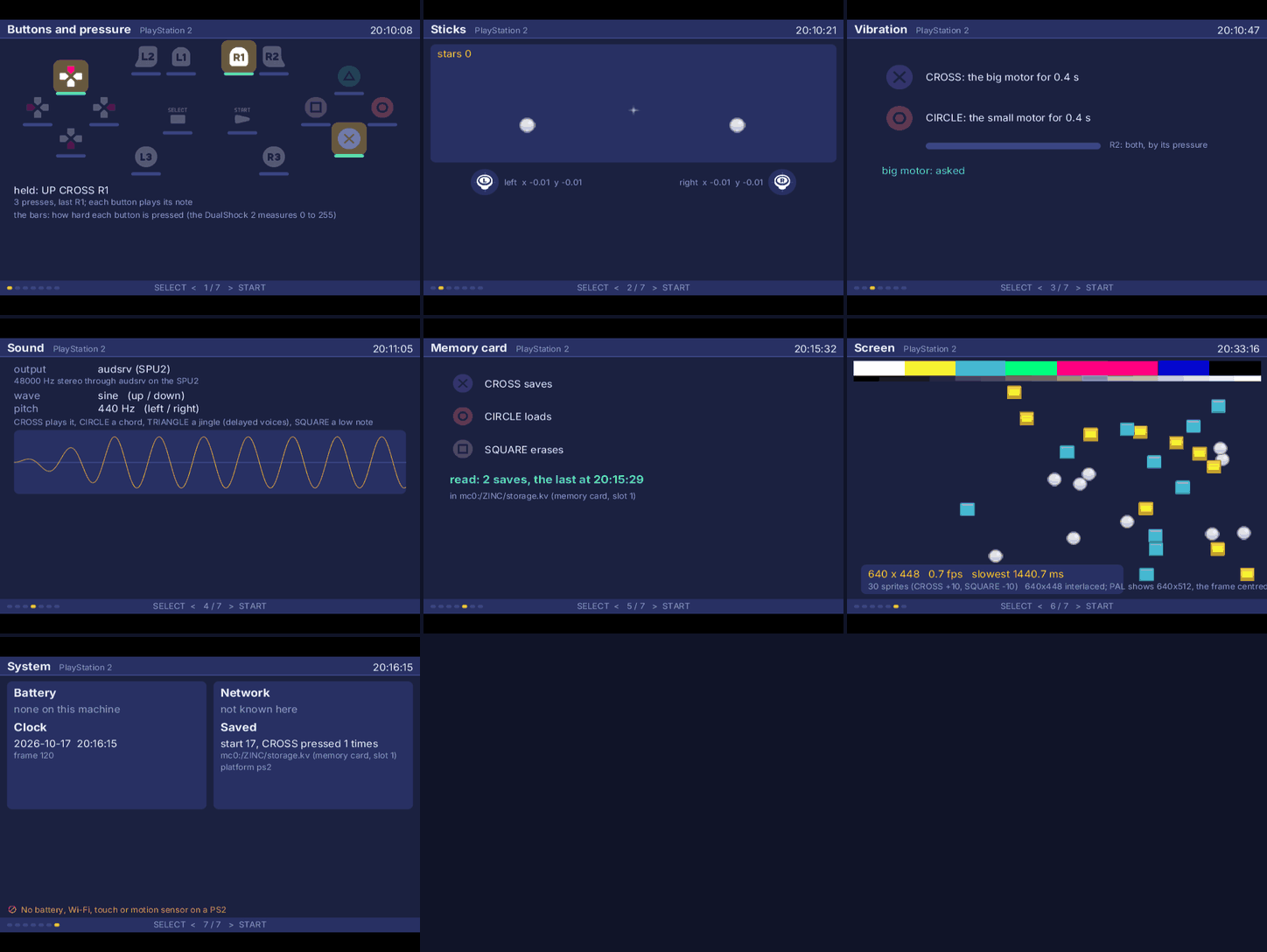The width and height of the screenshot is (1267, 952).
Task: Click the square button icon in Buttons and pressure
Action: point(316,108)
